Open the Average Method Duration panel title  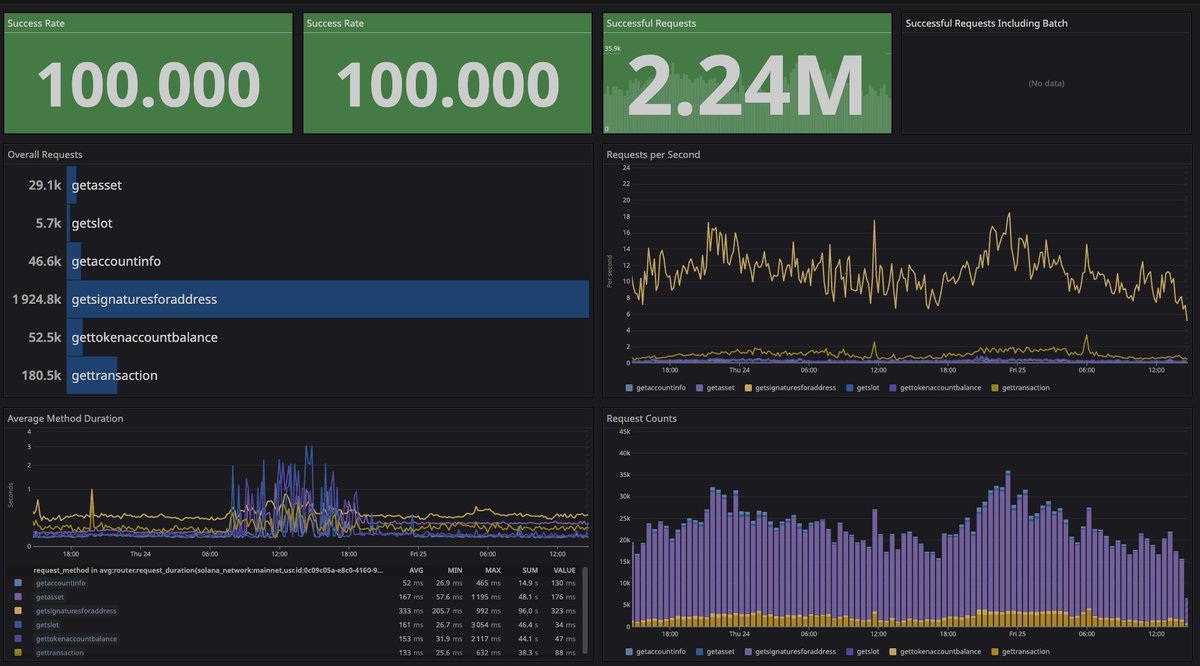[x=65, y=418]
